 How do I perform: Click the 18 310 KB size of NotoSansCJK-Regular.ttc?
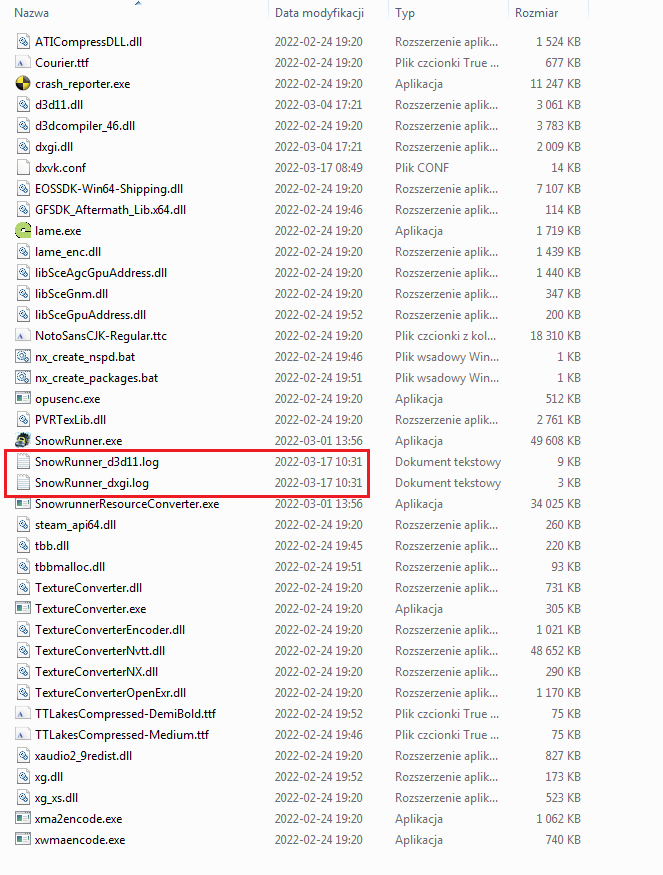tap(555, 335)
